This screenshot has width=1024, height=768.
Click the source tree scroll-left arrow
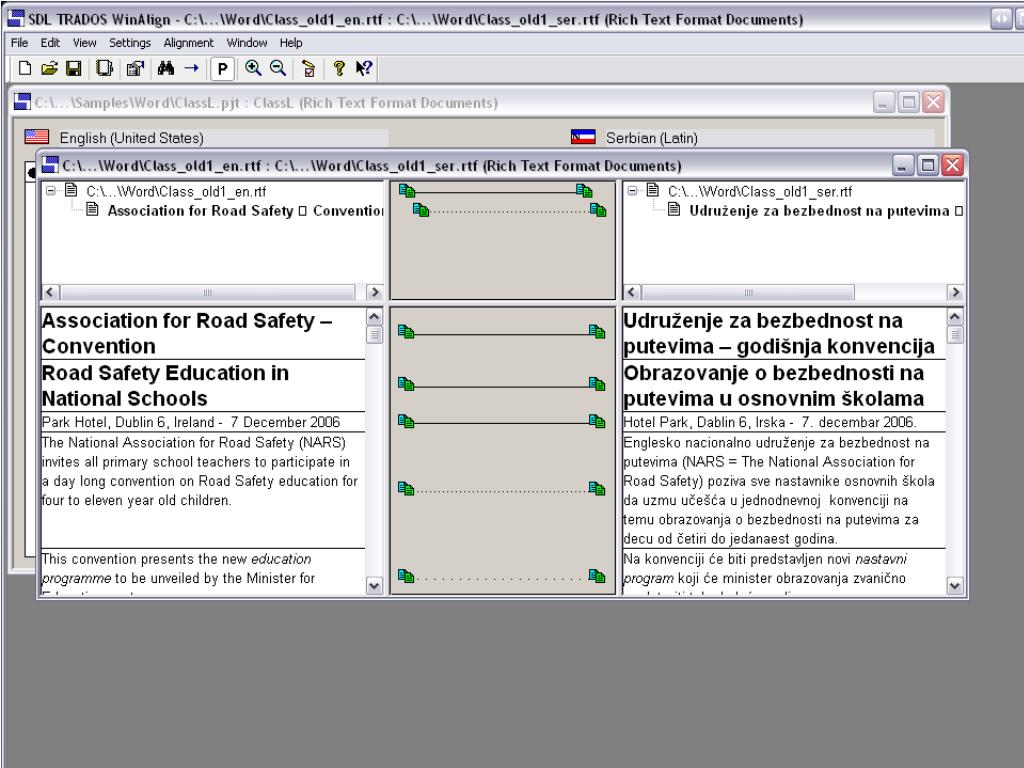point(50,292)
